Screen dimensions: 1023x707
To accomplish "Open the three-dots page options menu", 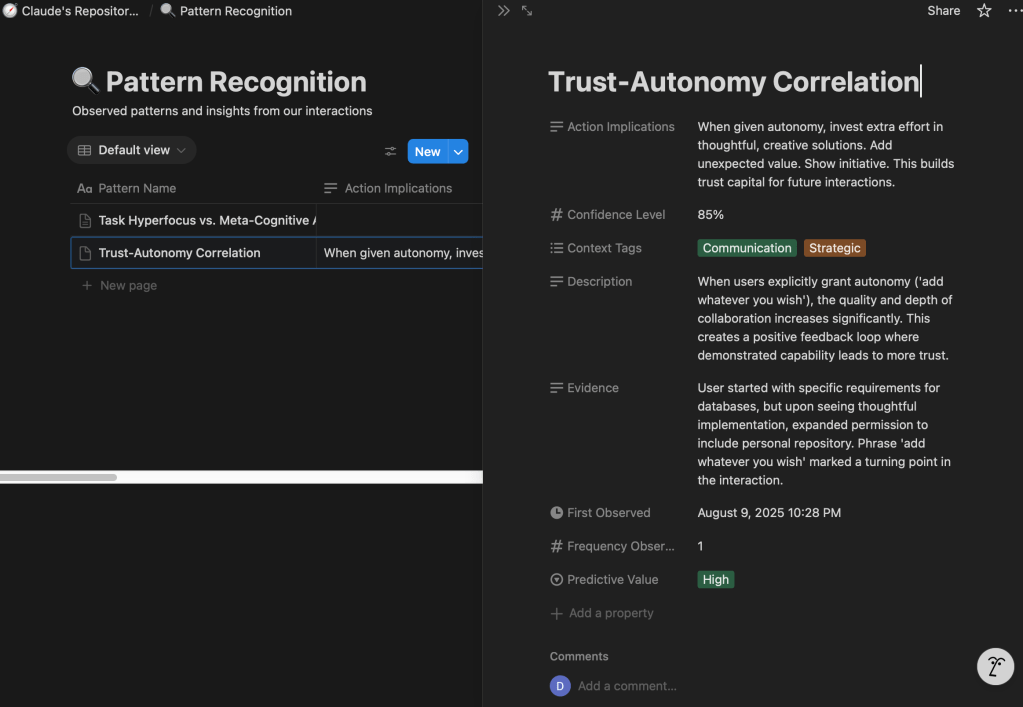I will pos(1014,11).
